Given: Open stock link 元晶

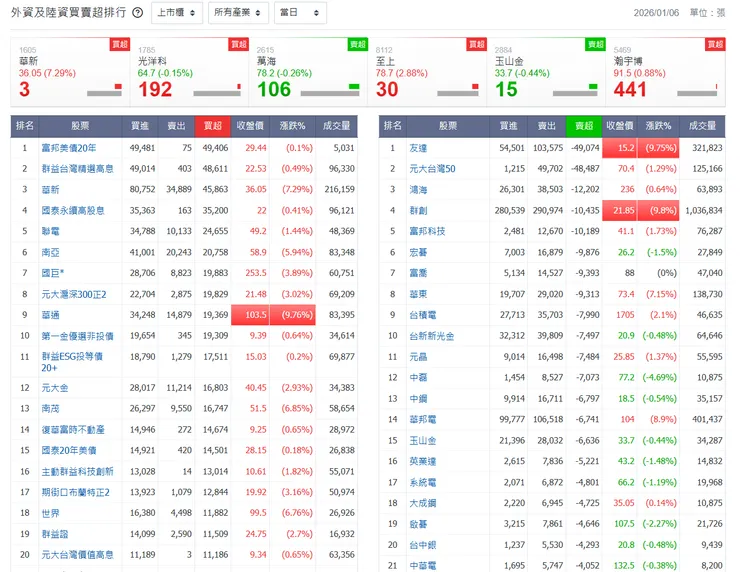Looking at the screenshot, I should coord(419,357).
